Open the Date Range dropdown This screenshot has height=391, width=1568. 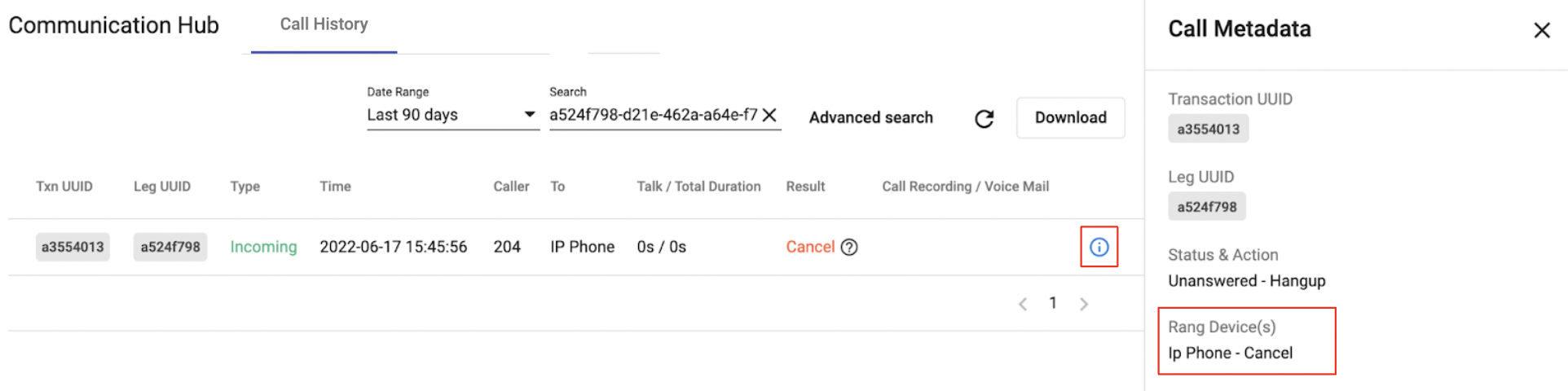pyautogui.click(x=453, y=115)
